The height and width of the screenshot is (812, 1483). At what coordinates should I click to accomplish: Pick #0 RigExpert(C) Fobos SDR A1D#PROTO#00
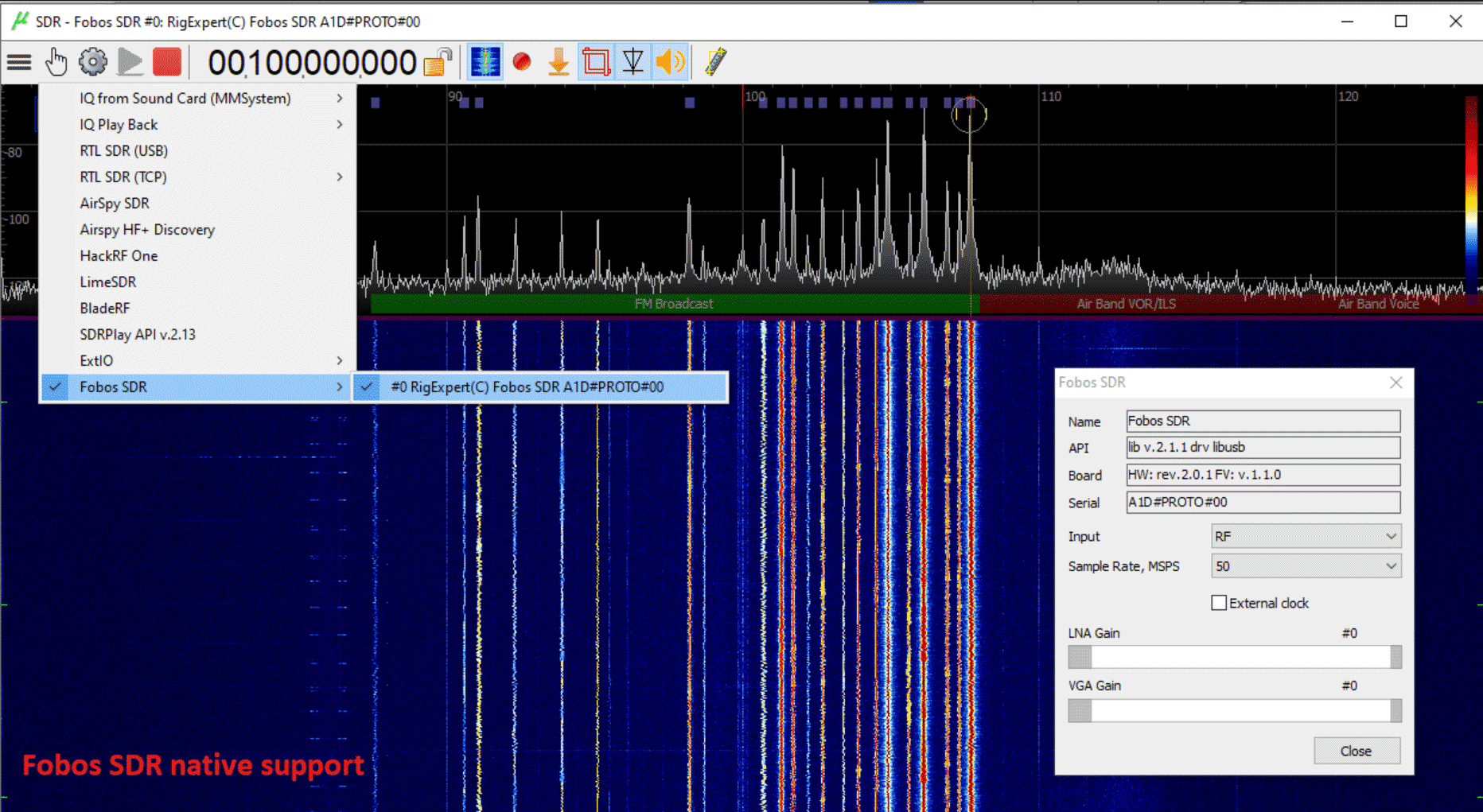(540, 387)
